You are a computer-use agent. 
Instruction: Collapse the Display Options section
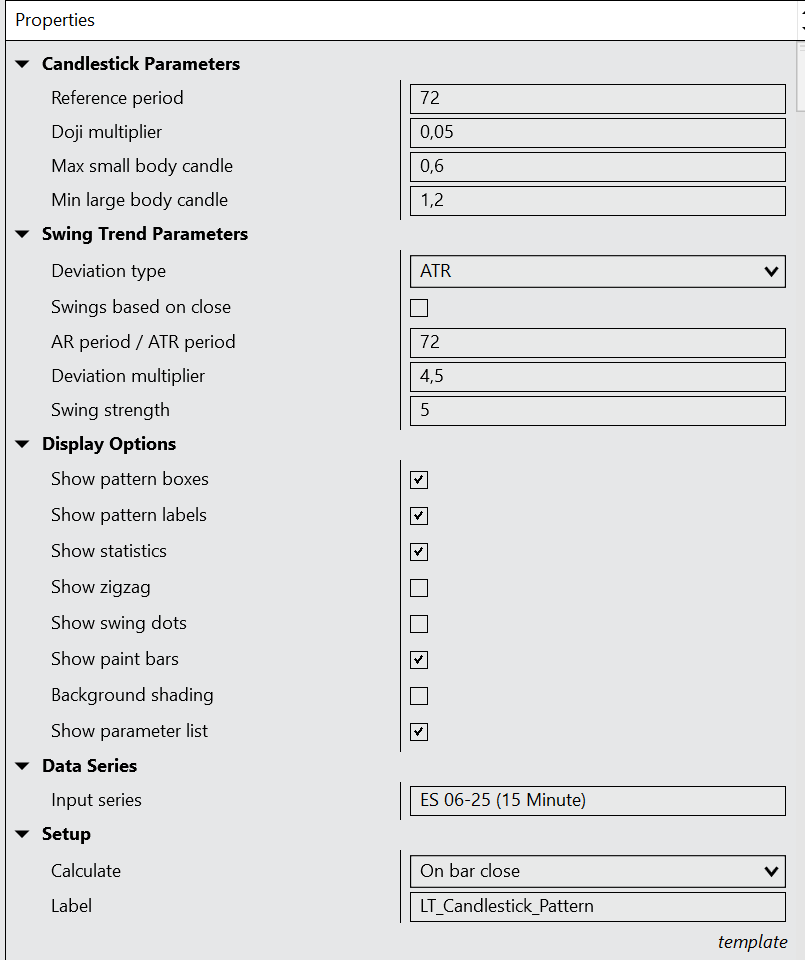[22, 444]
